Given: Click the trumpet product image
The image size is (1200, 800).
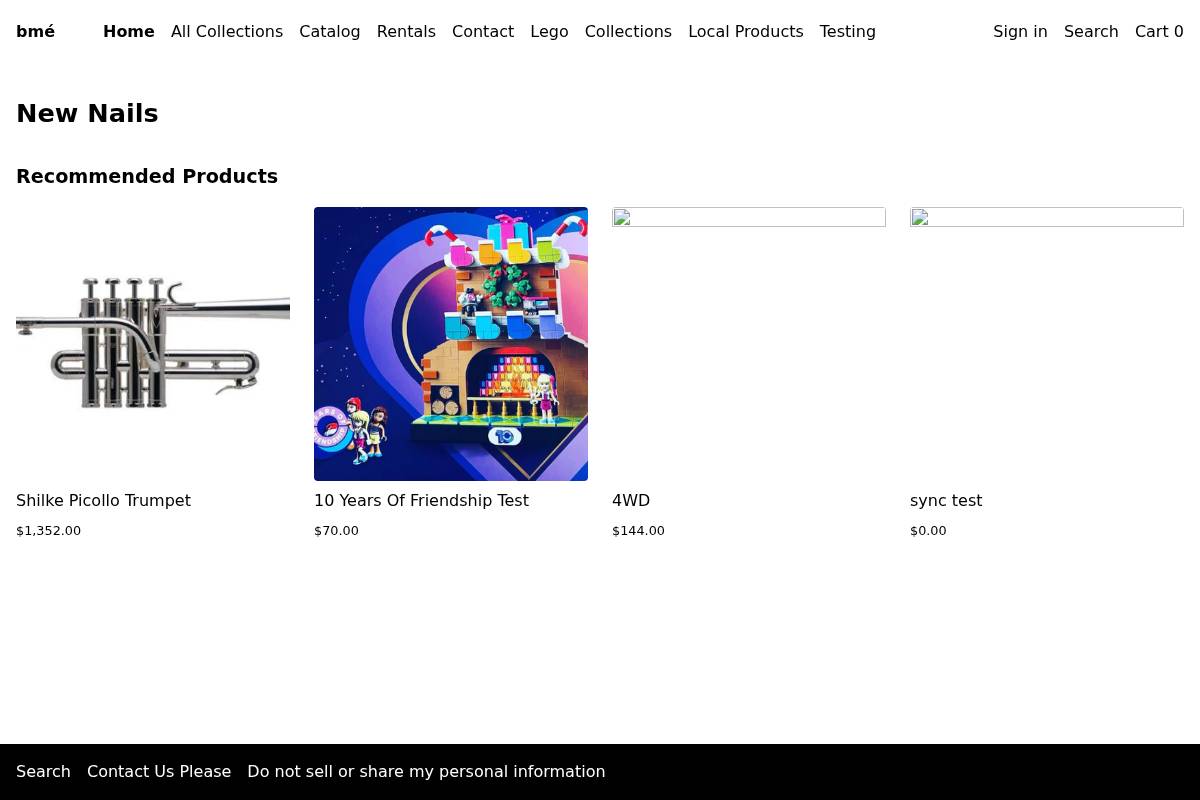Looking at the screenshot, I should 152,344.
